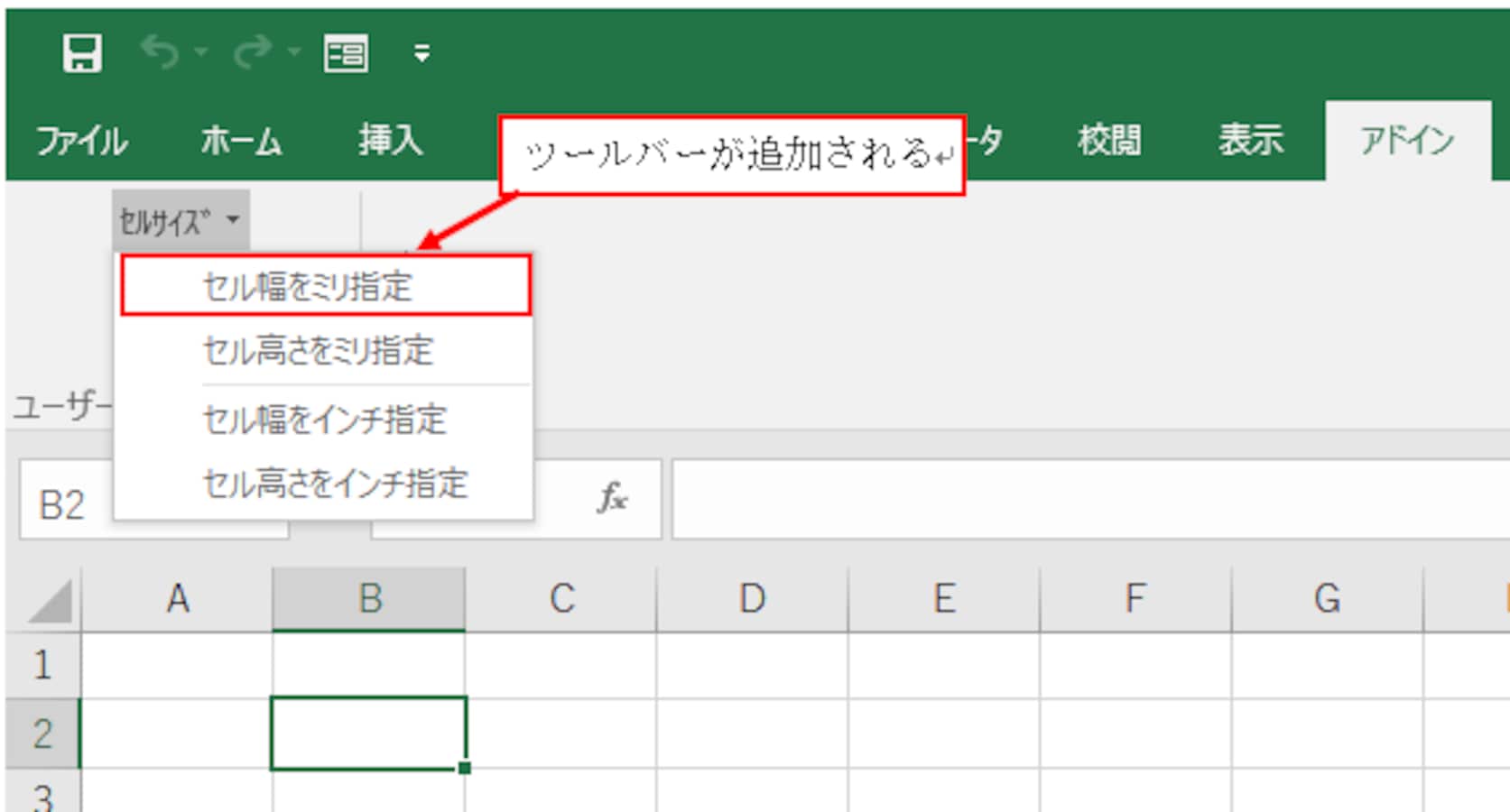
Task: Click the fx Insert Function icon
Action: point(612,498)
